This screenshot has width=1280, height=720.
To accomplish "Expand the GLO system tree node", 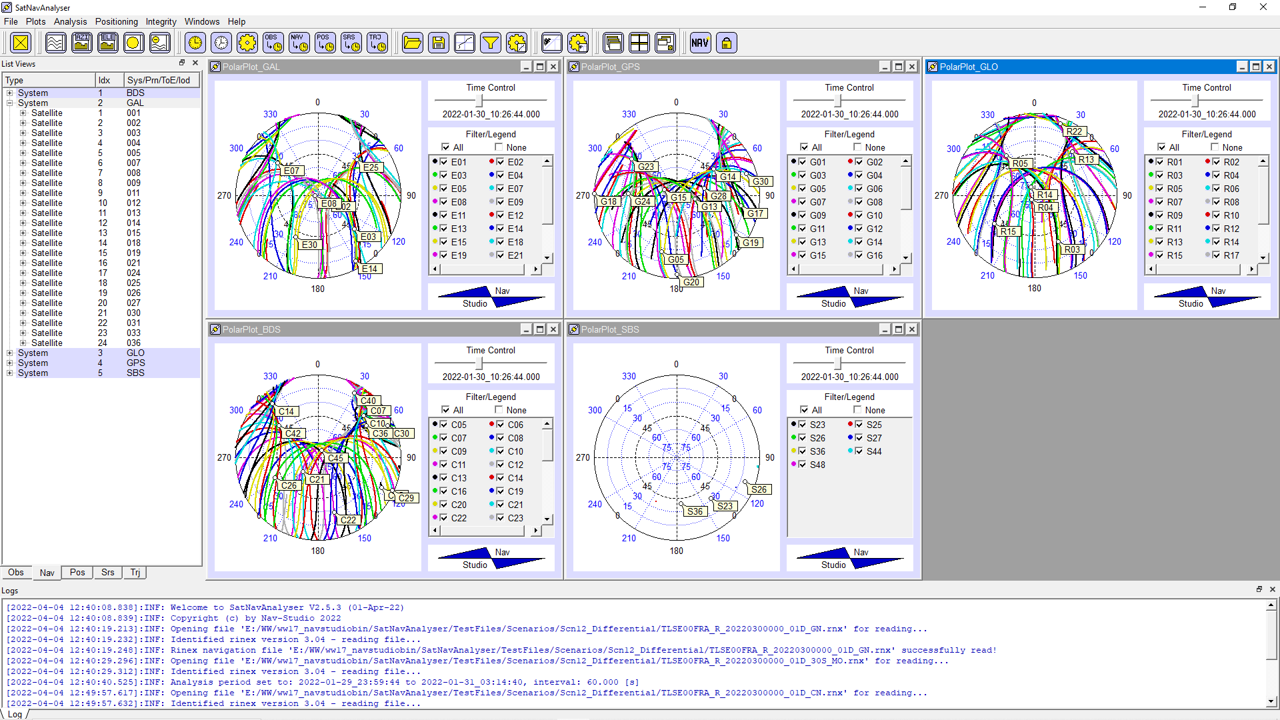I will point(10,353).
